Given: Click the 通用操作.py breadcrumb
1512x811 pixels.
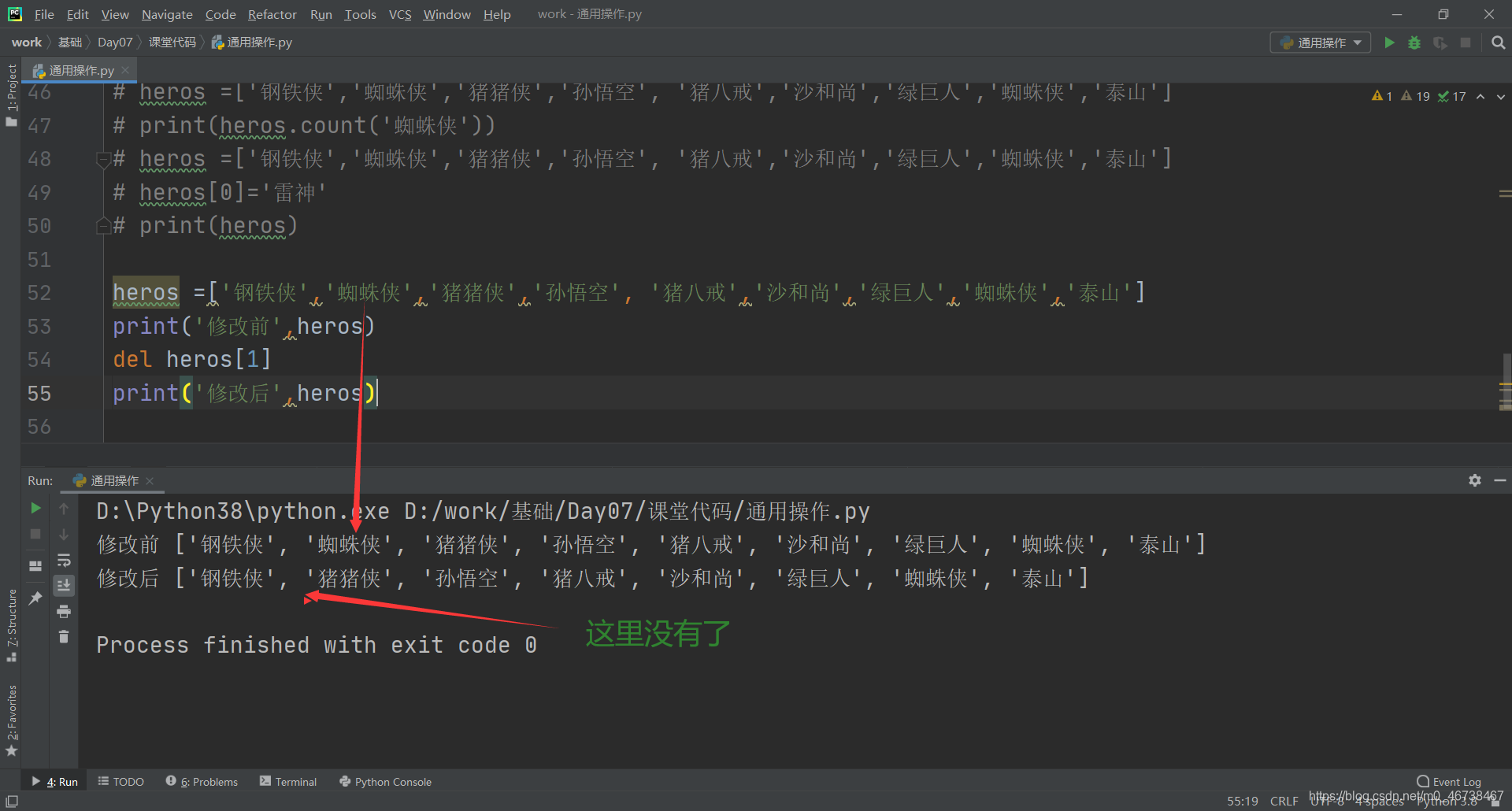Looking at the screenshot, I should (x=252, y=43).
